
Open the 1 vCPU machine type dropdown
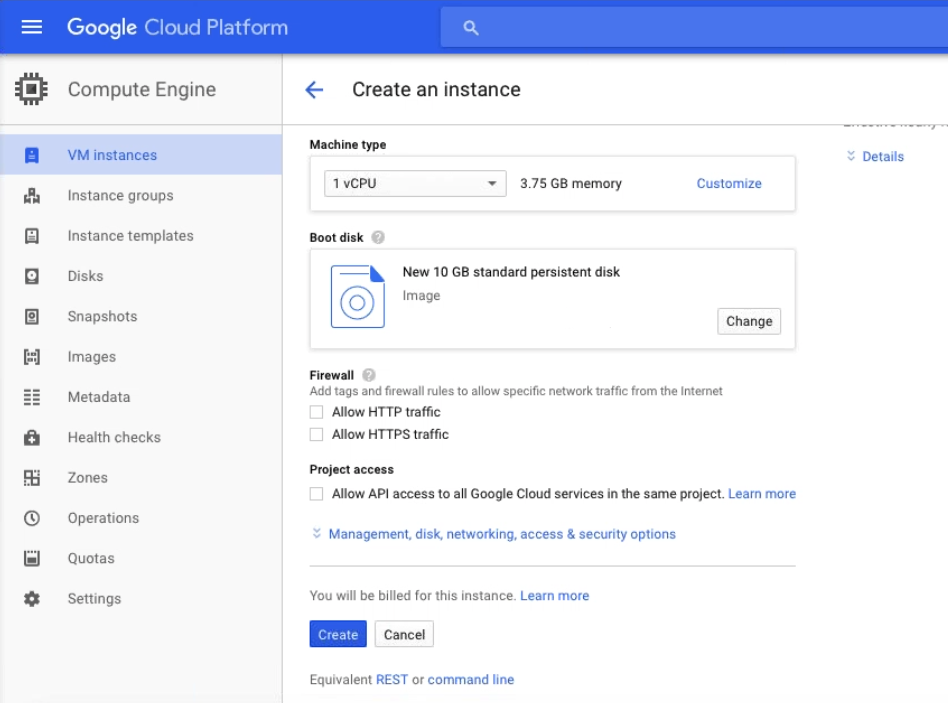click(x=415, y=183)
